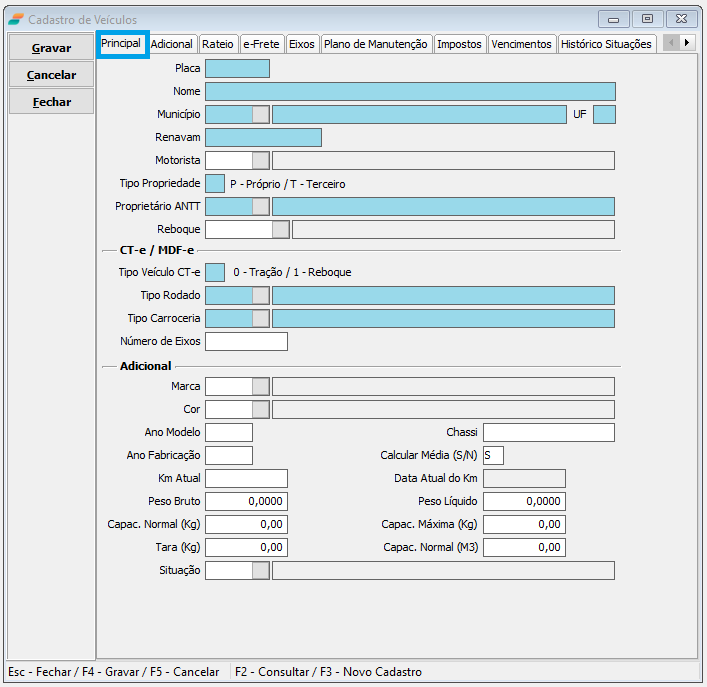Open the Marca lookup button
This screenshot has height=687, width=707.
pos(261,386)
